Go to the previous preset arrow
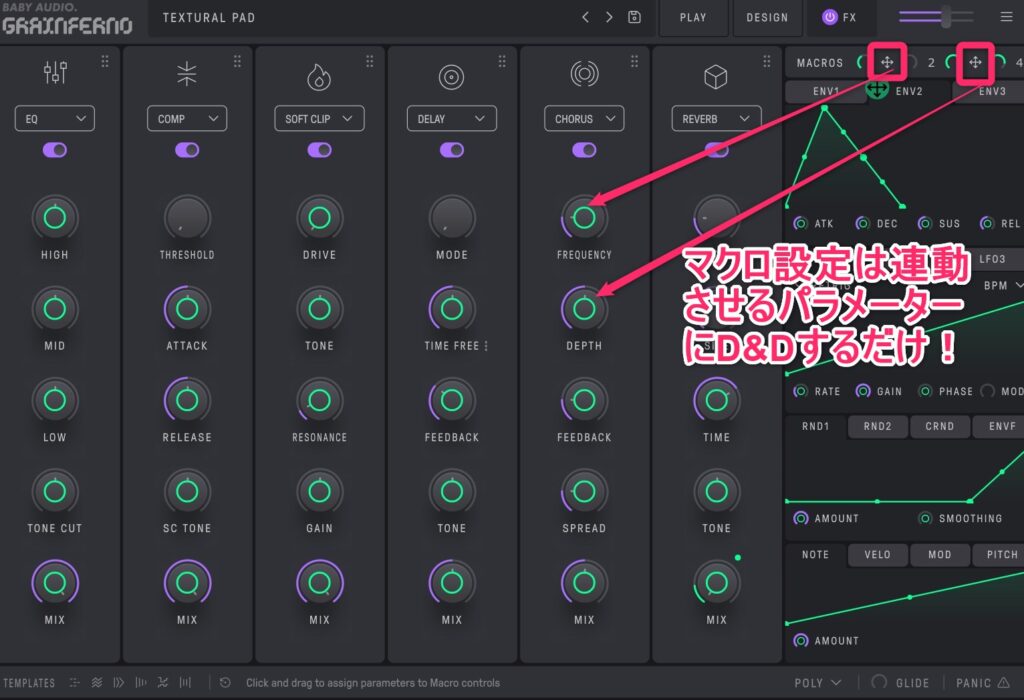Screen dimensions: 1024x700 586,17
